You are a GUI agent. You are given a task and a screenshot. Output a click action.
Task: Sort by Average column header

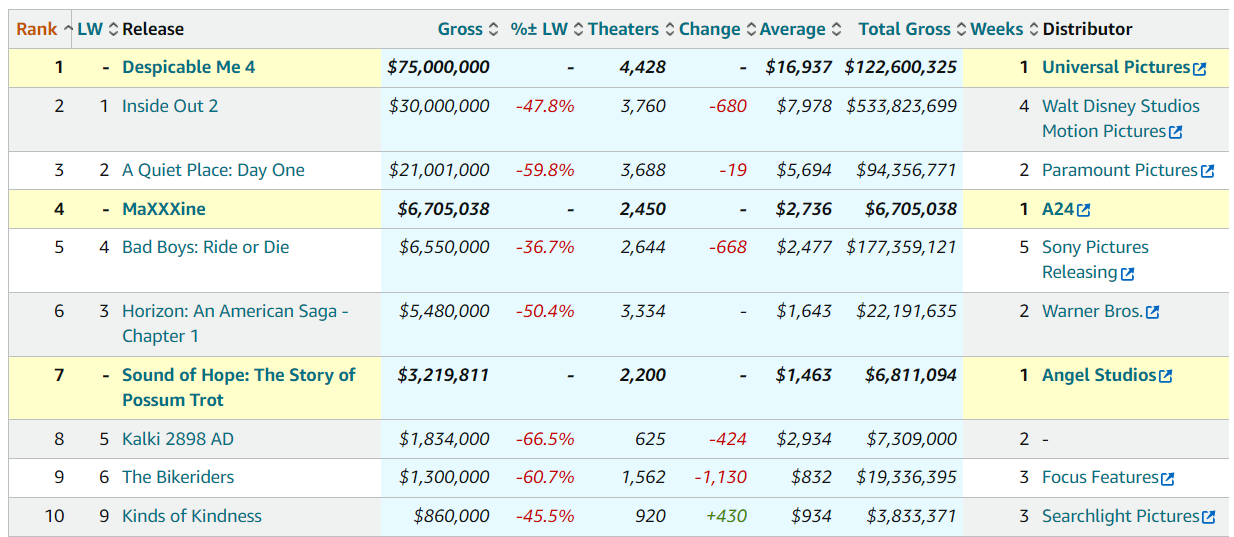click(x=792, y=29)
